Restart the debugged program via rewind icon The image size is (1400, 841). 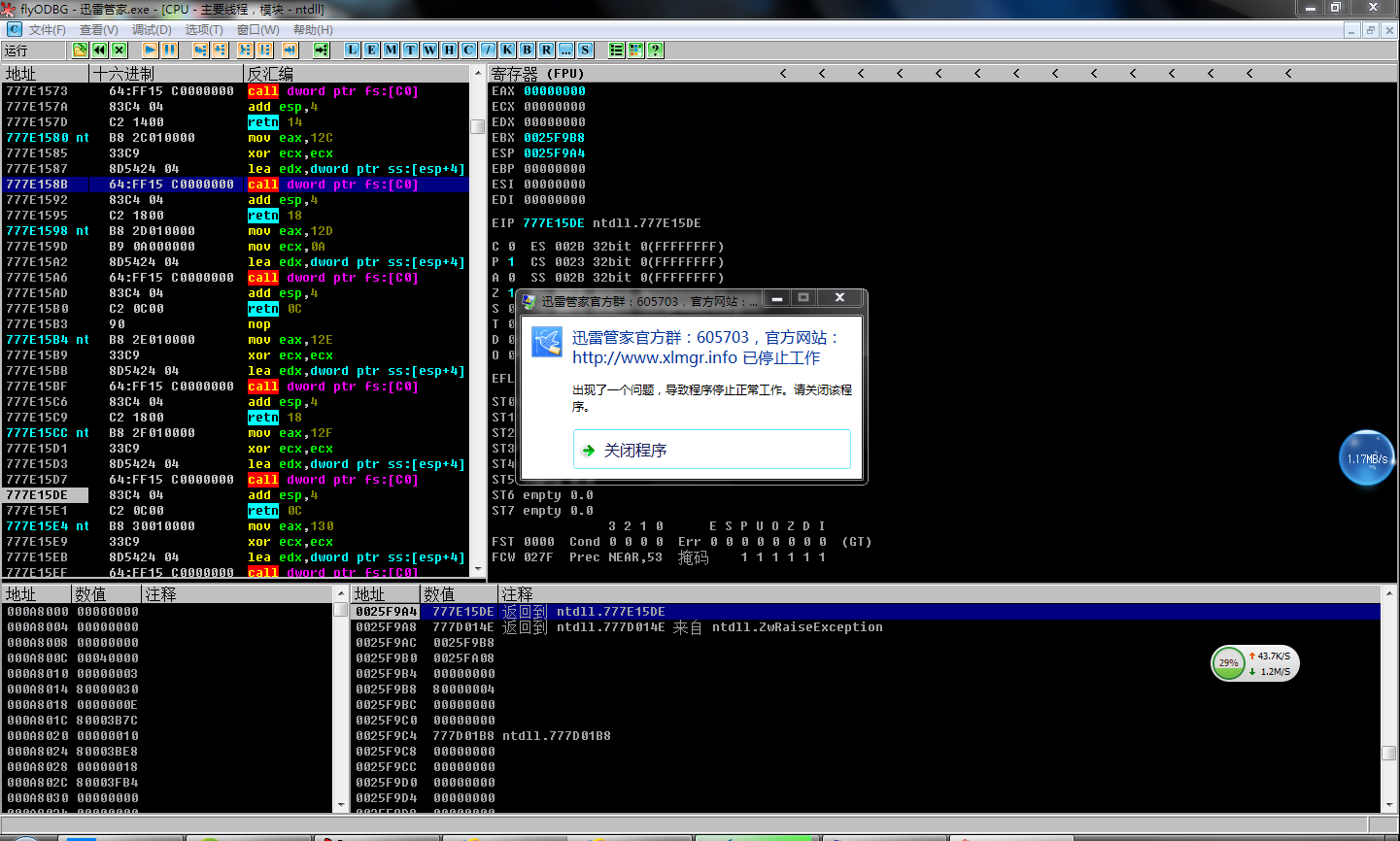point(99,50)
